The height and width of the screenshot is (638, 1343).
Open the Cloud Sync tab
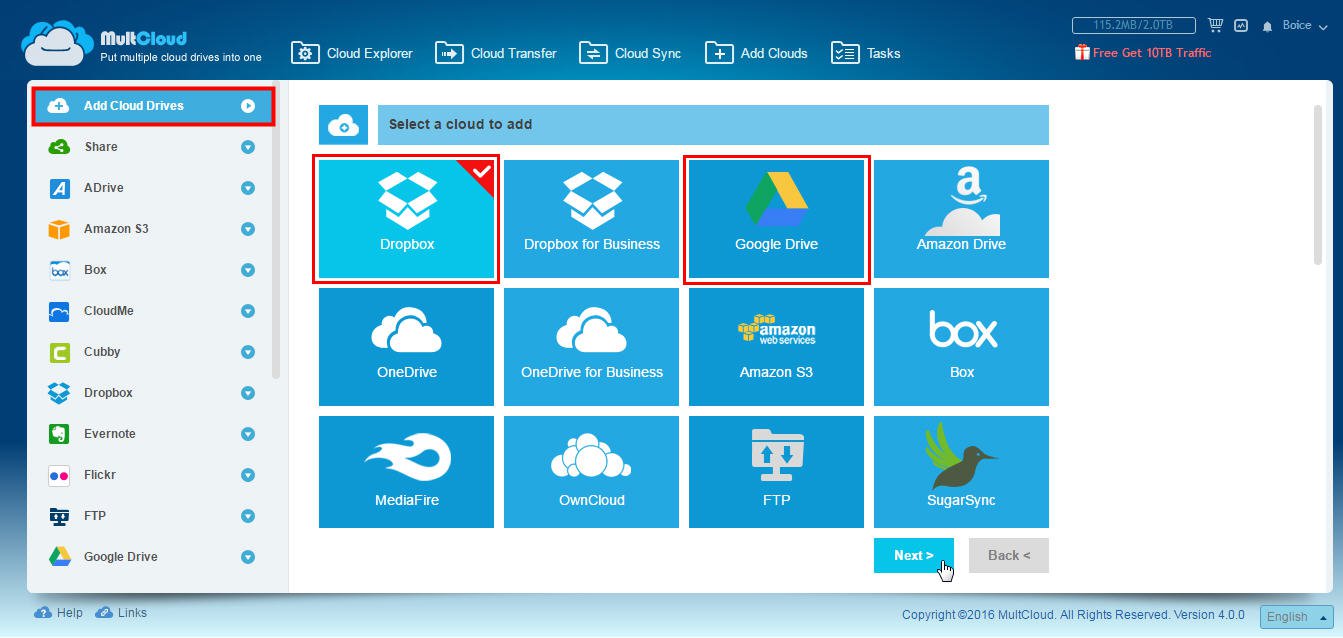(630, 53)
